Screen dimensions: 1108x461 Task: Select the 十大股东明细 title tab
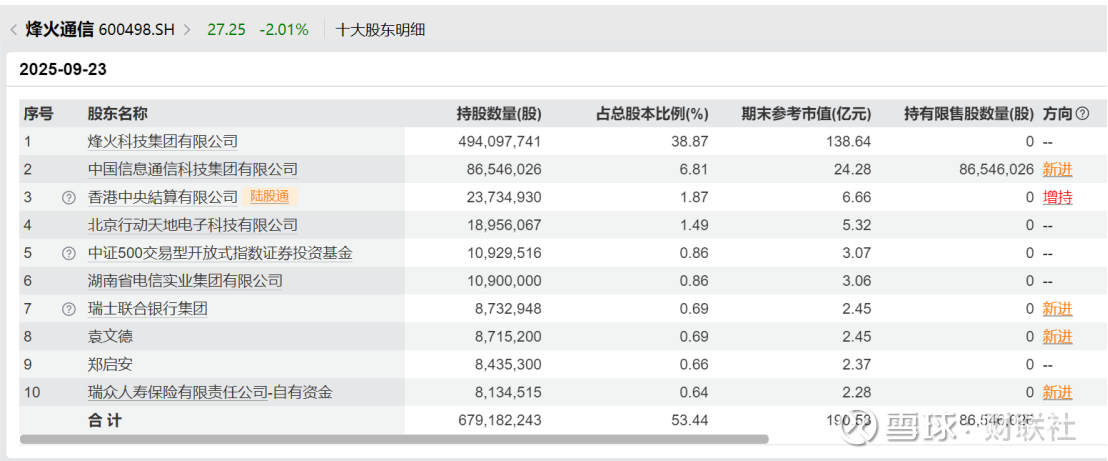tap(381, 30)
